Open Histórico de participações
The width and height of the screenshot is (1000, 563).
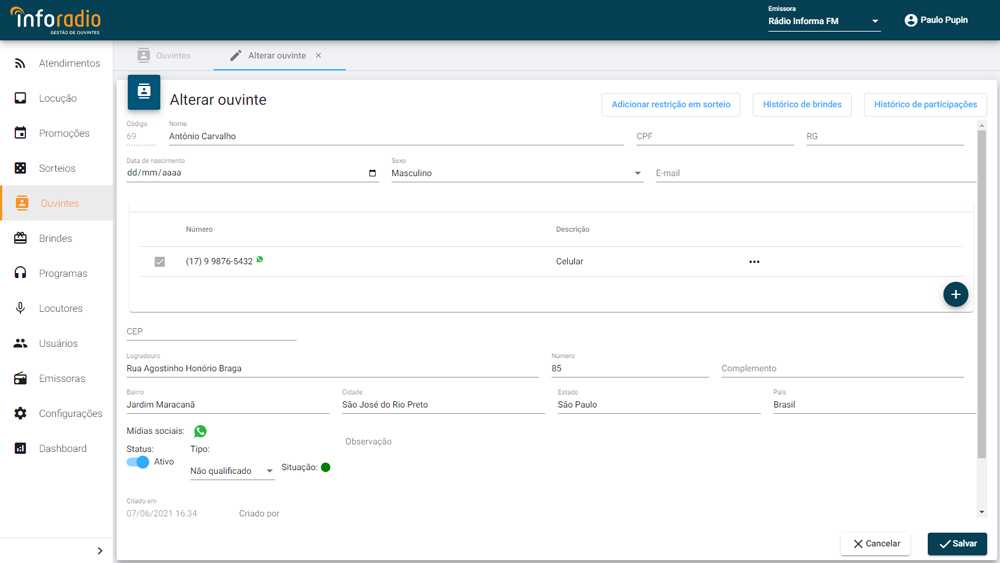925,105
